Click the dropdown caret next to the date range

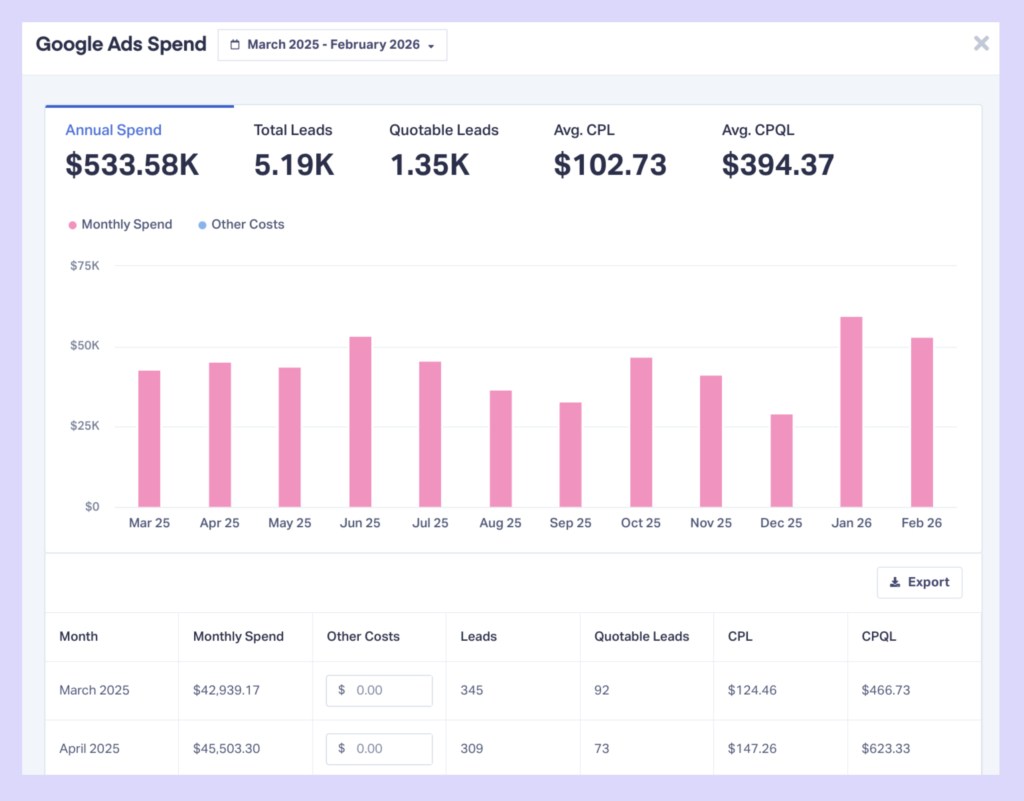432,45
